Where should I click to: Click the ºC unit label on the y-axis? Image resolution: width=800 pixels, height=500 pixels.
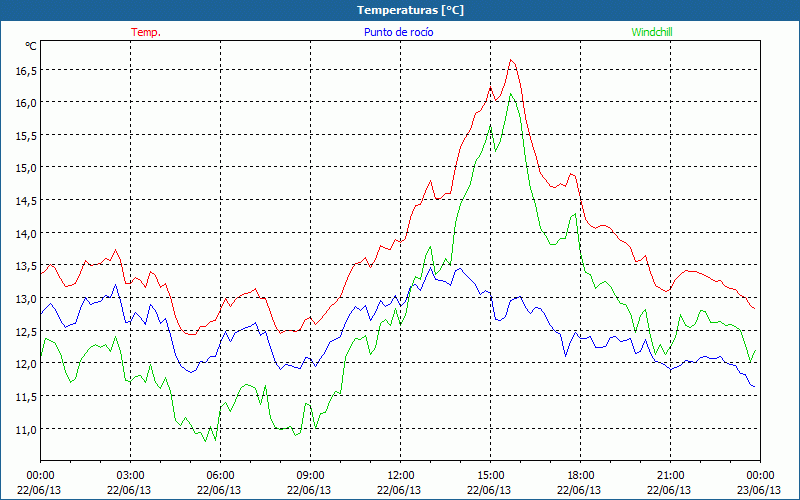pos(31,46)
